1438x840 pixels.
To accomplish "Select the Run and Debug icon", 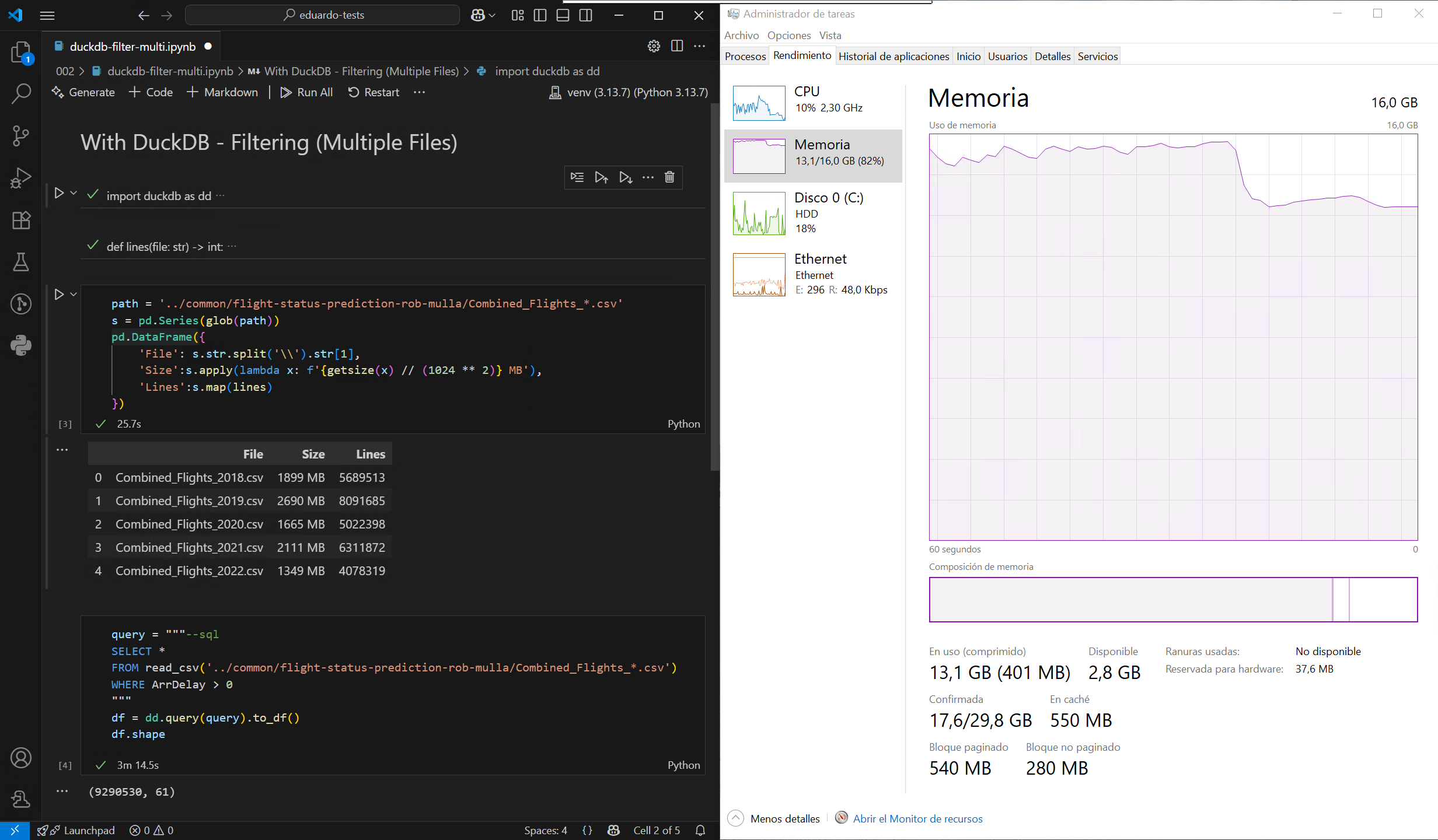I will coord(21,177).
